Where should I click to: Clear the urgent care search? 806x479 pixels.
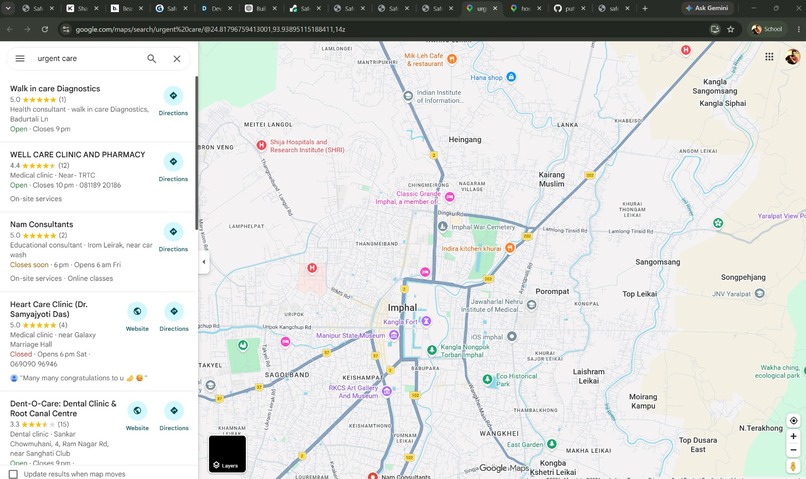click(x=177, y=59)
